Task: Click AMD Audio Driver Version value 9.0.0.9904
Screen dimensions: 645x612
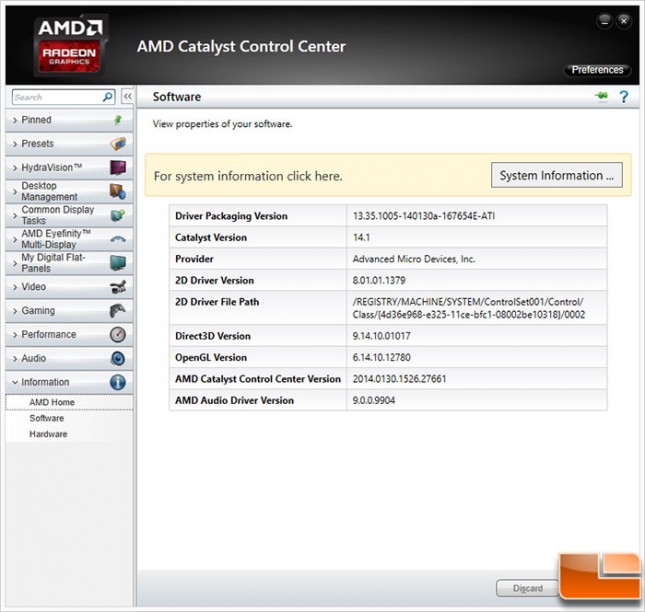Action: [374, 400]
